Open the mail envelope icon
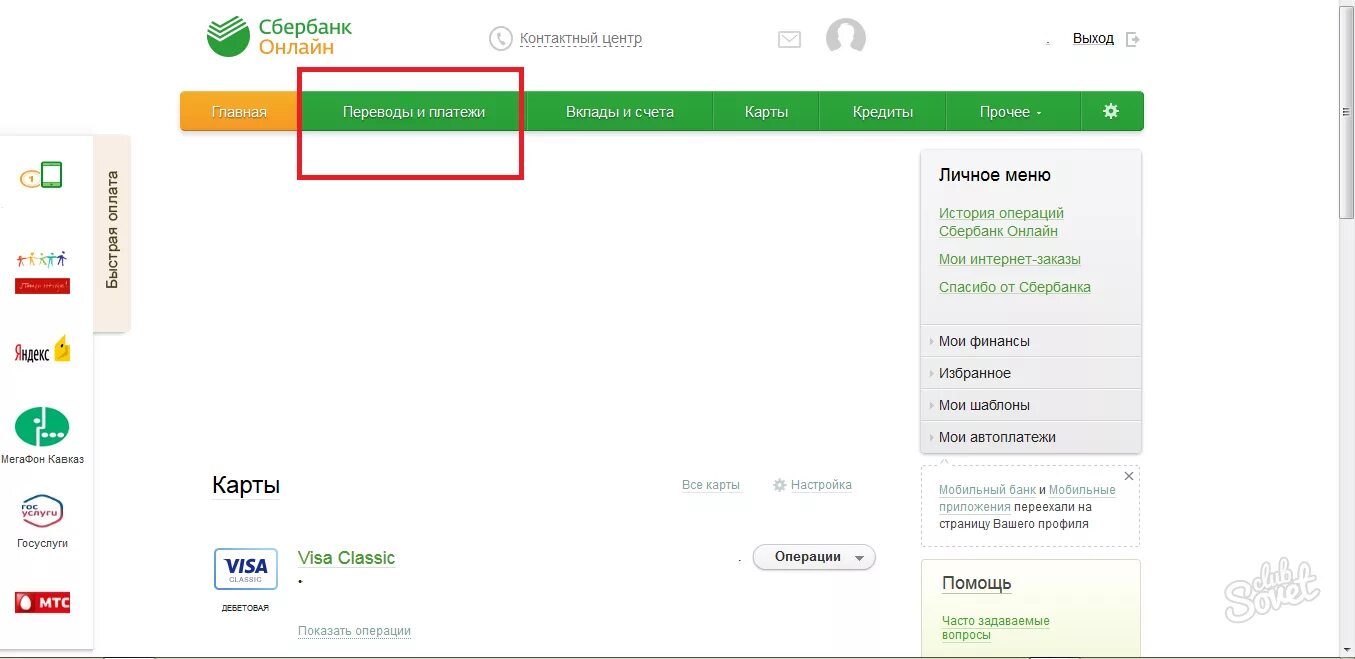The width and height of the screenshot is (1355, 659). tap(789, 40)
